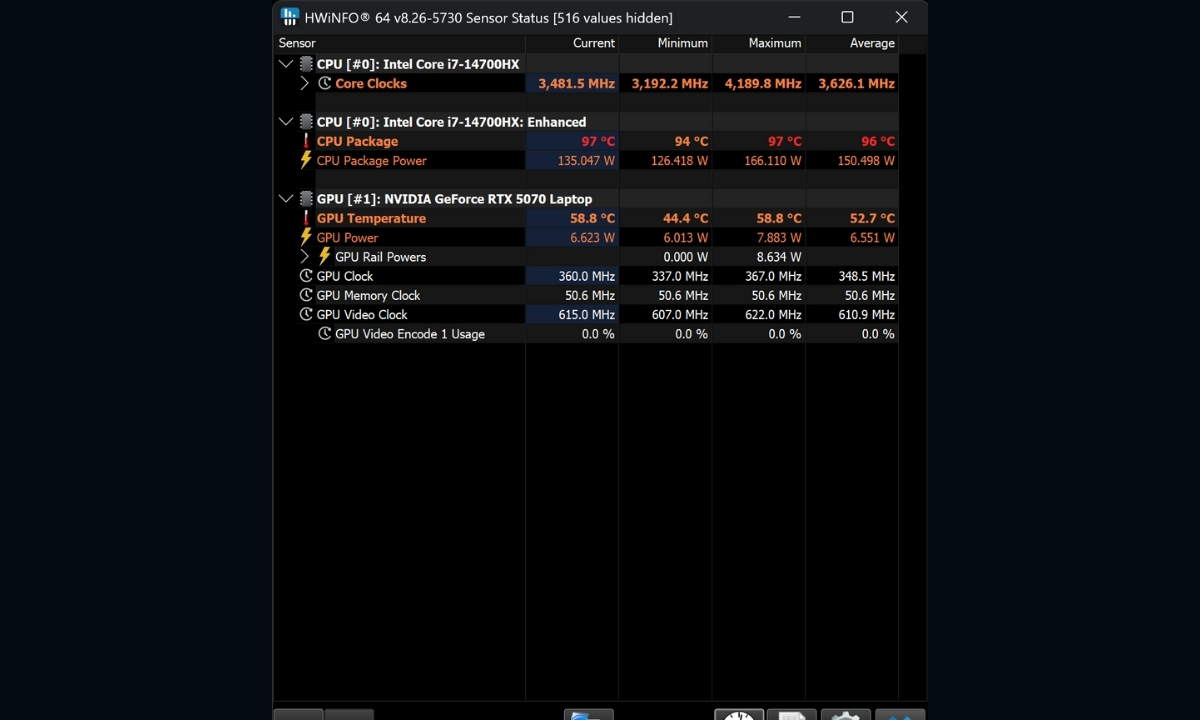Click the GPU Temperature average 52.7 °C

point(872,218)
